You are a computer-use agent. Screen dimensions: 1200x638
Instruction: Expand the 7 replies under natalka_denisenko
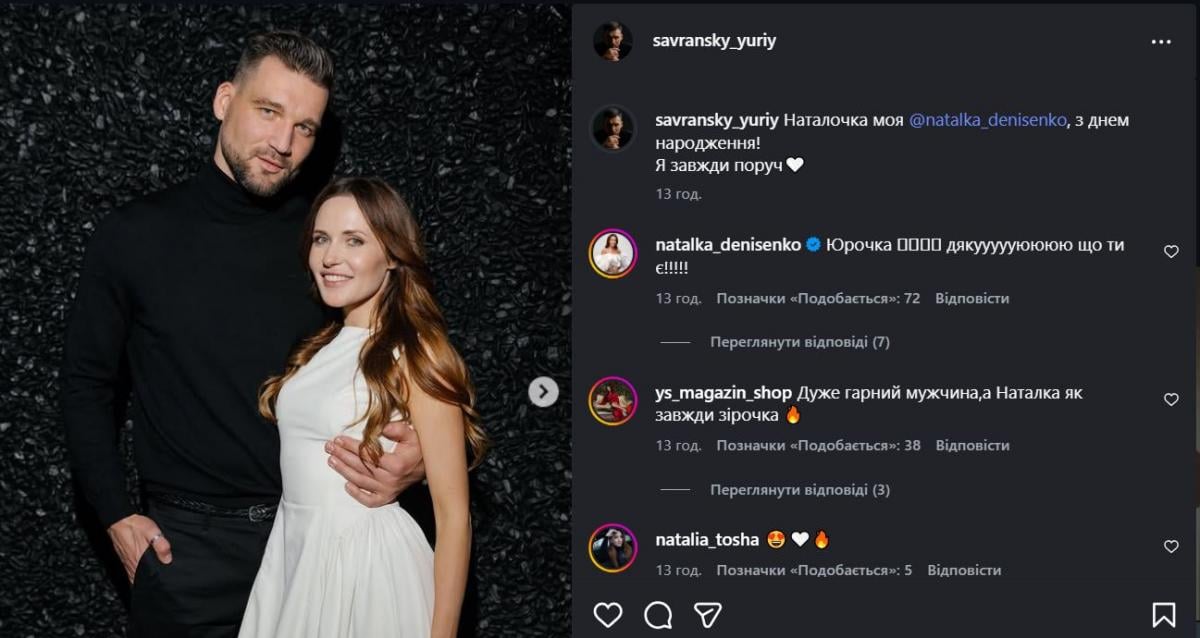click(799, 342)
